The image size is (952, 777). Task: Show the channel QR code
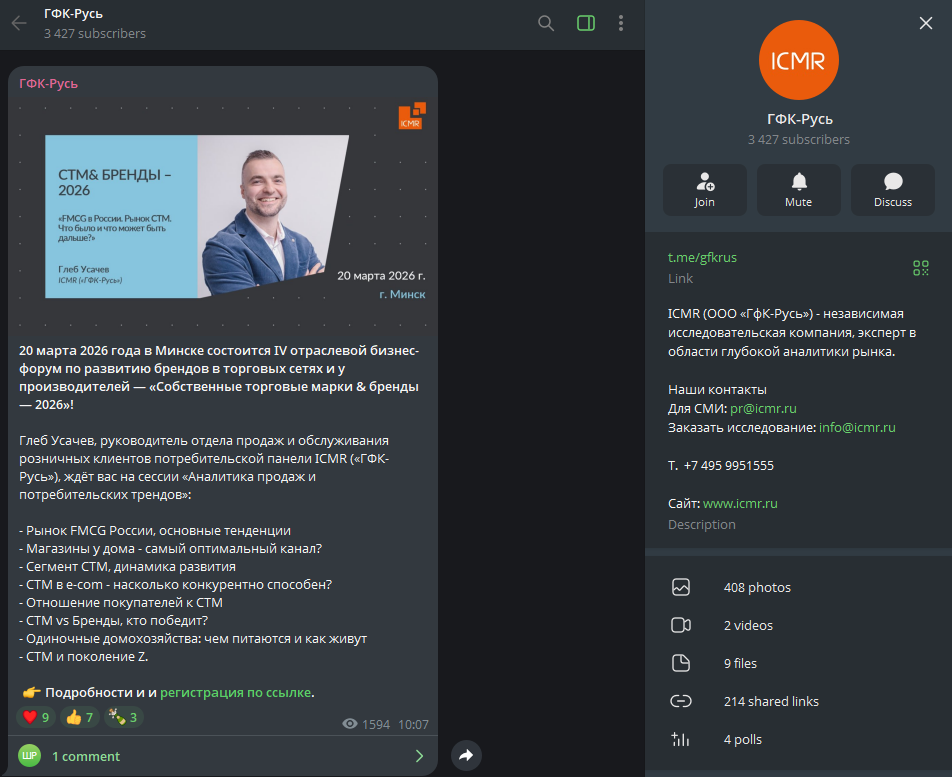[x=920, y=268]
